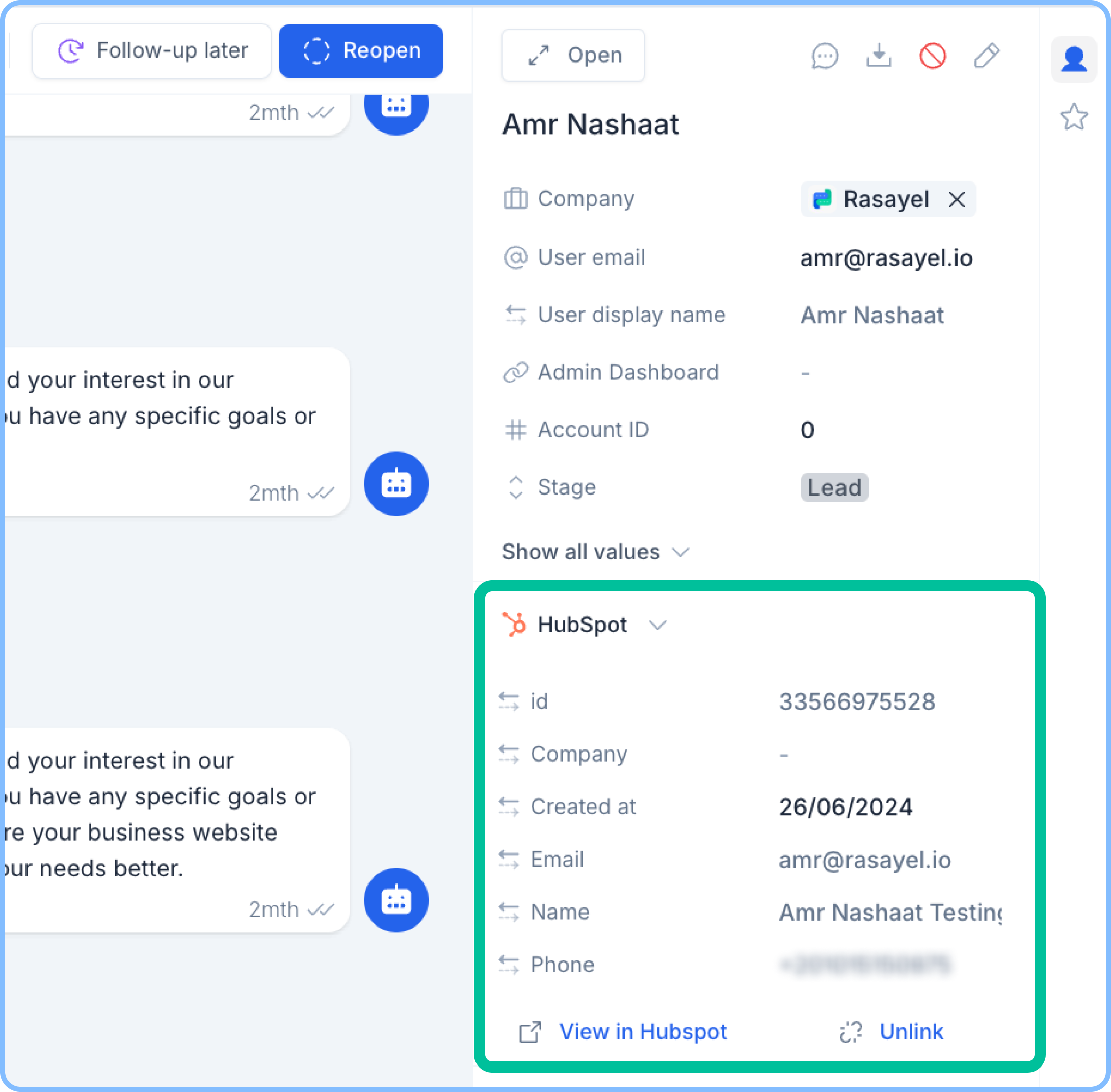Click the HubSpot logo icon
Screen dimensions: 1111x1092
click(515, 625)
